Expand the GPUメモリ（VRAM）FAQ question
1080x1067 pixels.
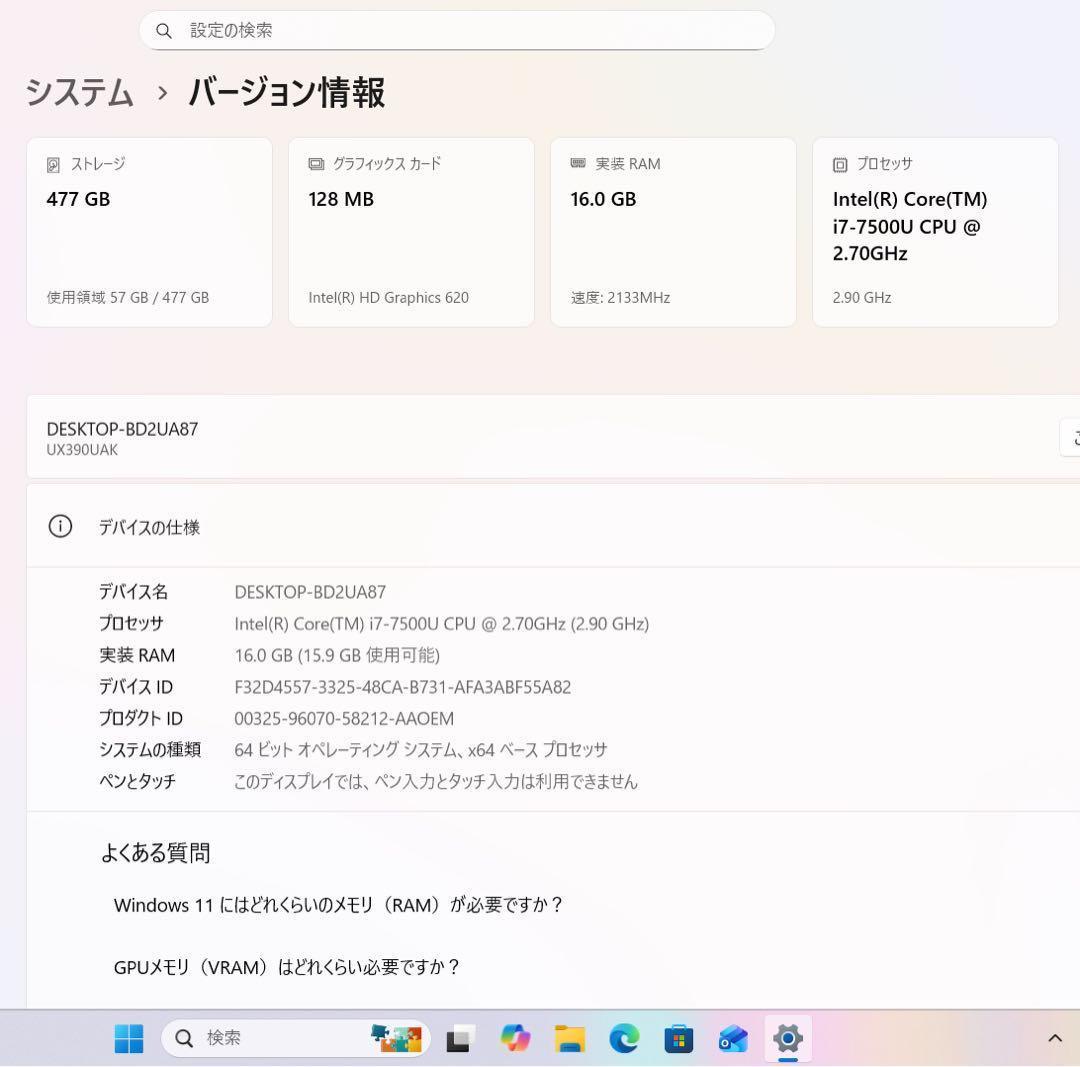(x=287, y=967)
